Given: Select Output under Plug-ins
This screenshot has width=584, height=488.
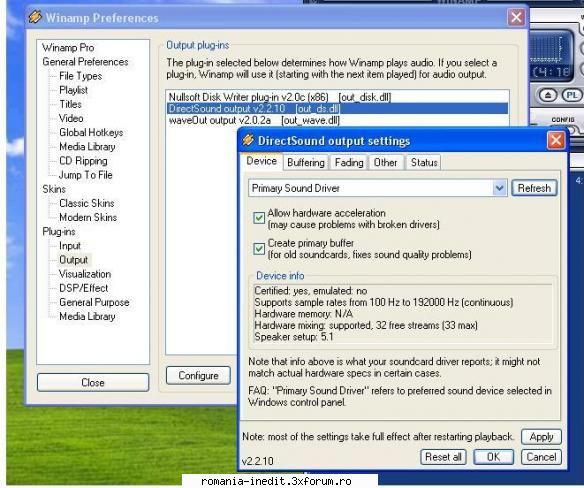Looking at the screenshot, I should pos(73,260).
